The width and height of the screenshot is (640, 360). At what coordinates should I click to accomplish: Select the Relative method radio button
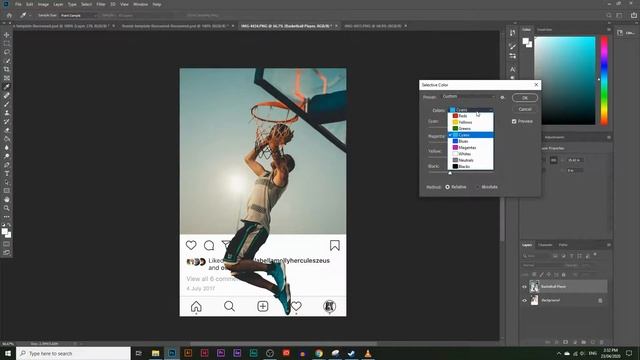pyautogui.click(x=447, y=187)
